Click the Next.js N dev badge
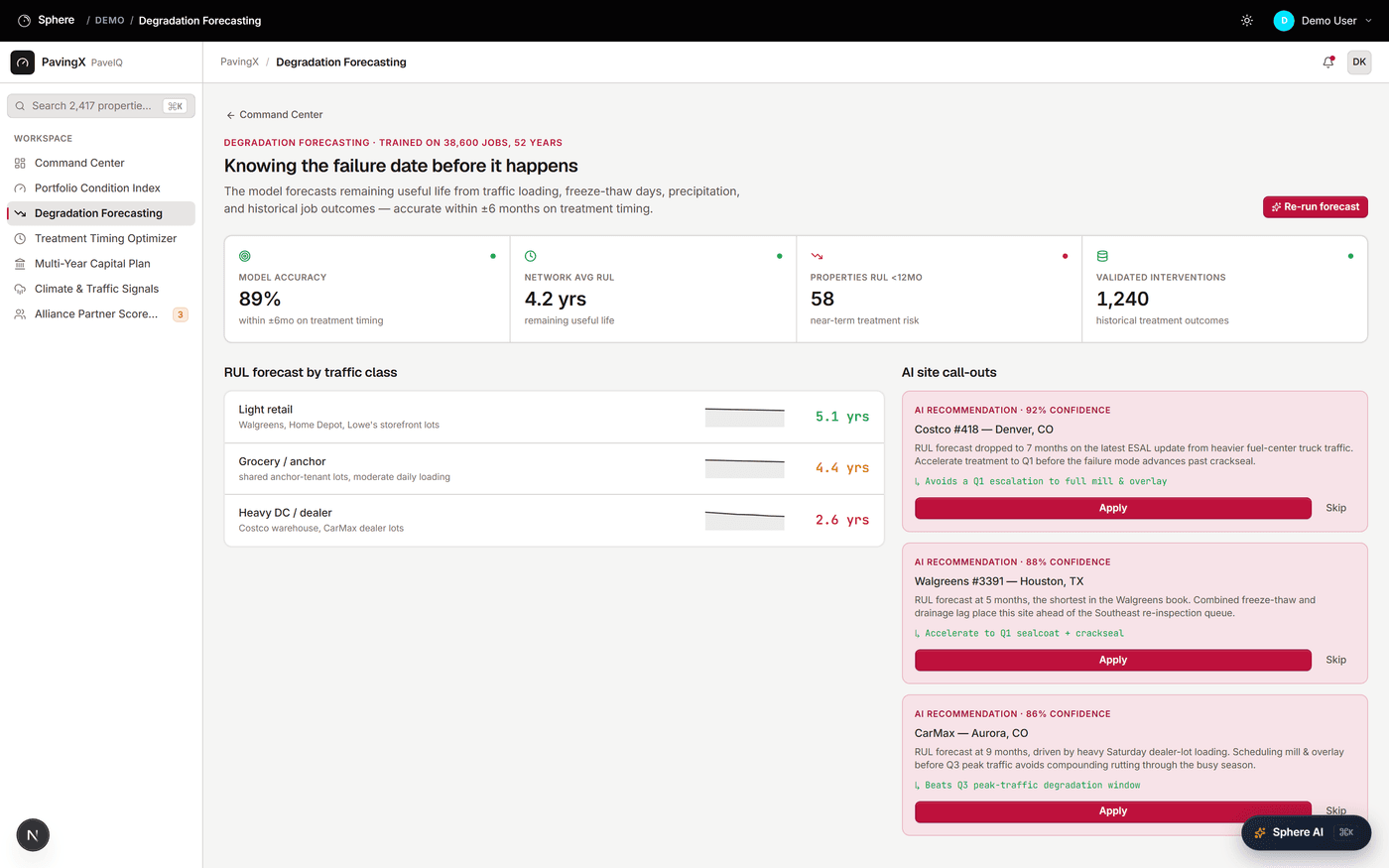Image resolution: width=1389 pixels, height=868 pixels. pyautogui.click(x=33, y=835)
